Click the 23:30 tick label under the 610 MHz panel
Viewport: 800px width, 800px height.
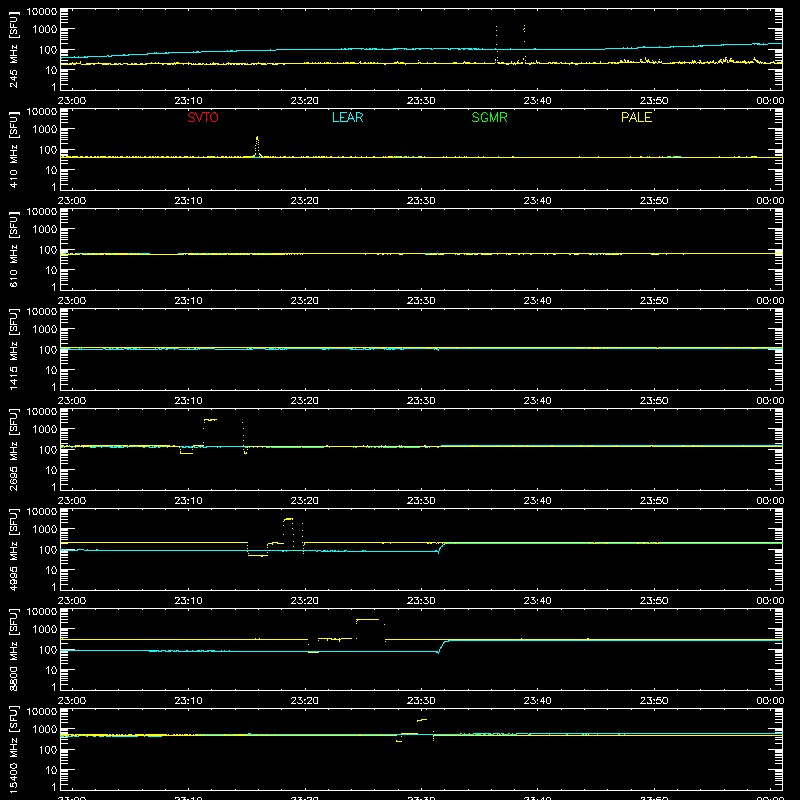pyautogui.click(x=421, y=301)
